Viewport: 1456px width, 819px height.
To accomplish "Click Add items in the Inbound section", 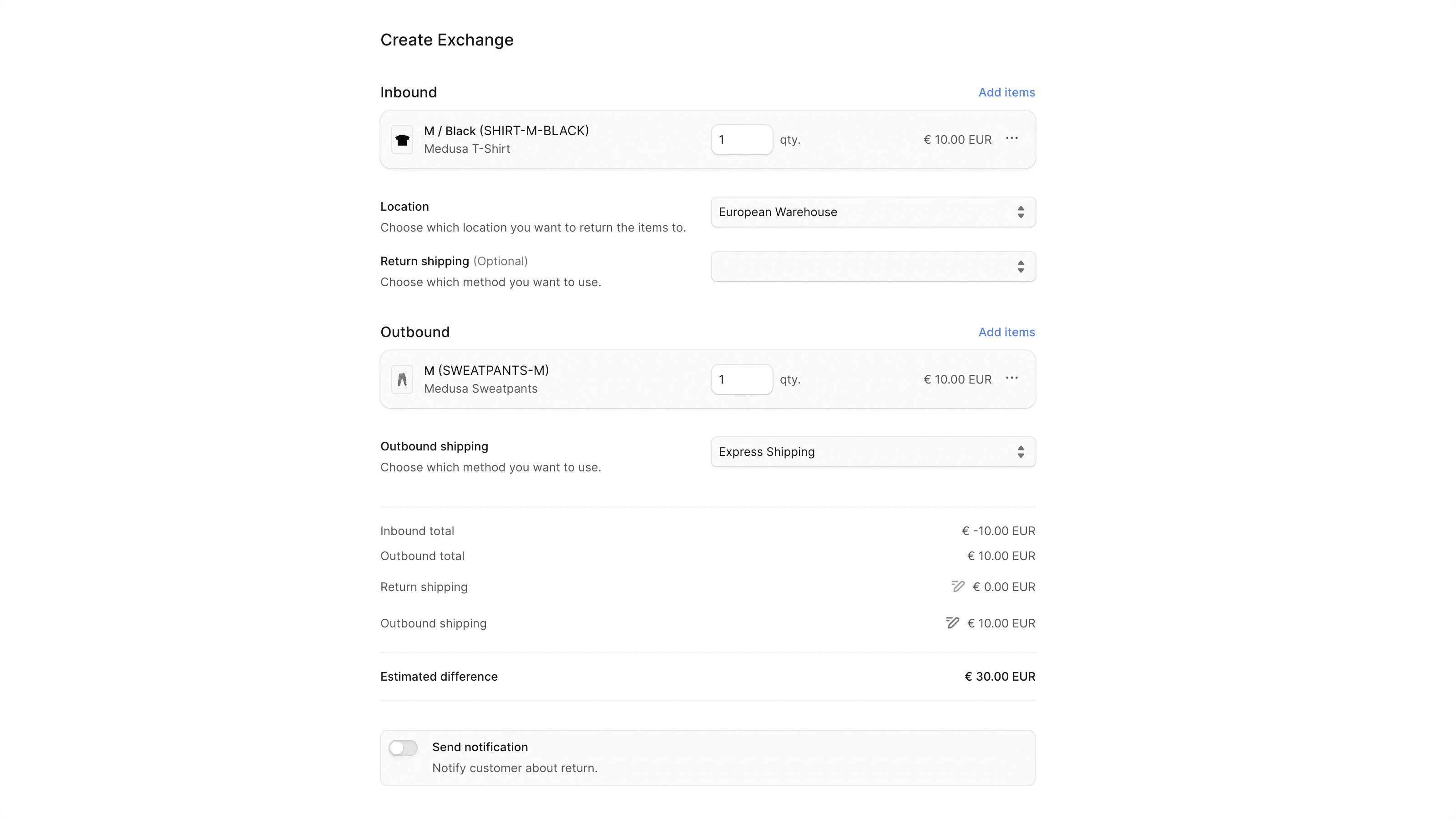I will (x=1006, y=91).
